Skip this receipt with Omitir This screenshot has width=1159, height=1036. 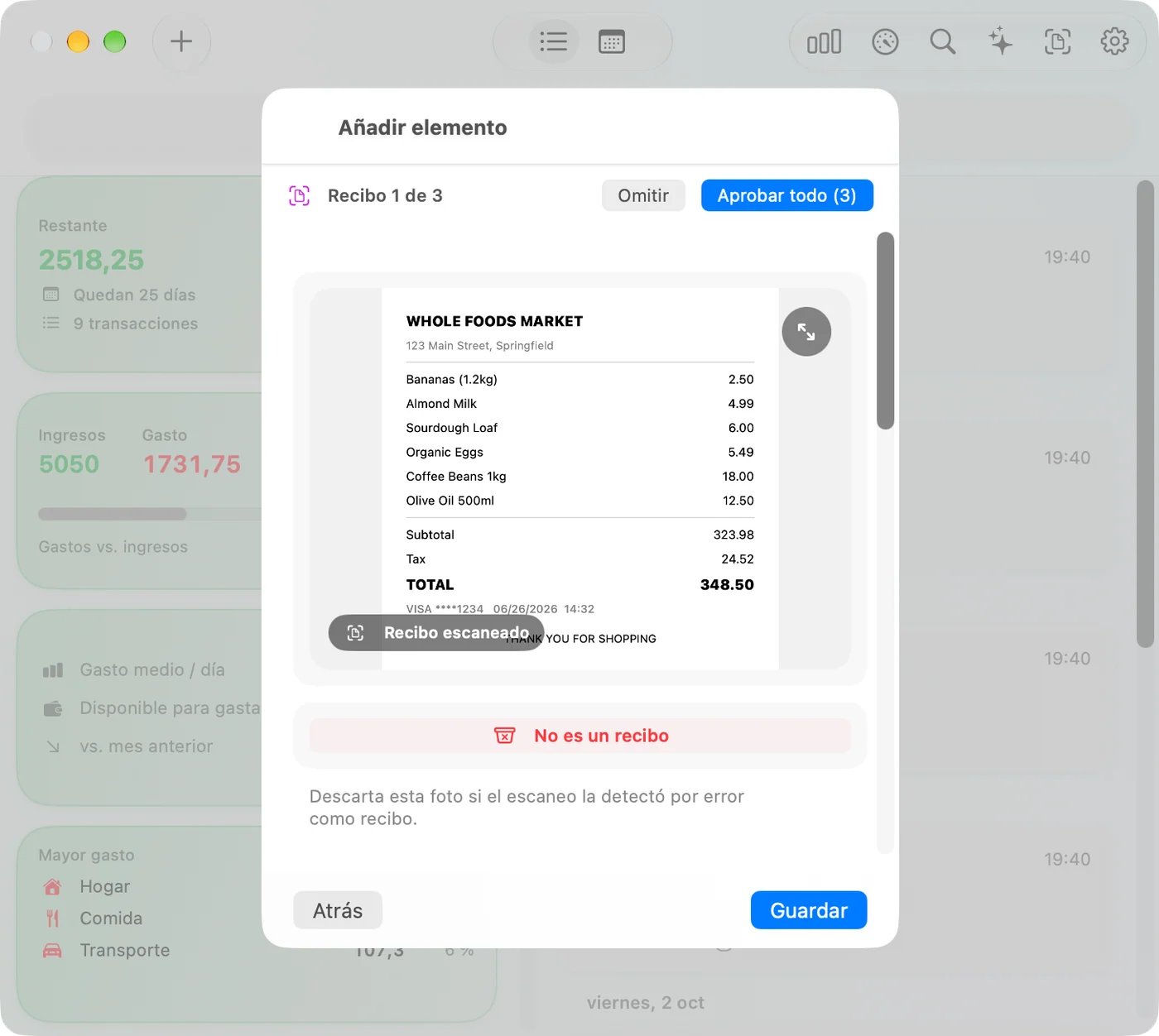643,195
